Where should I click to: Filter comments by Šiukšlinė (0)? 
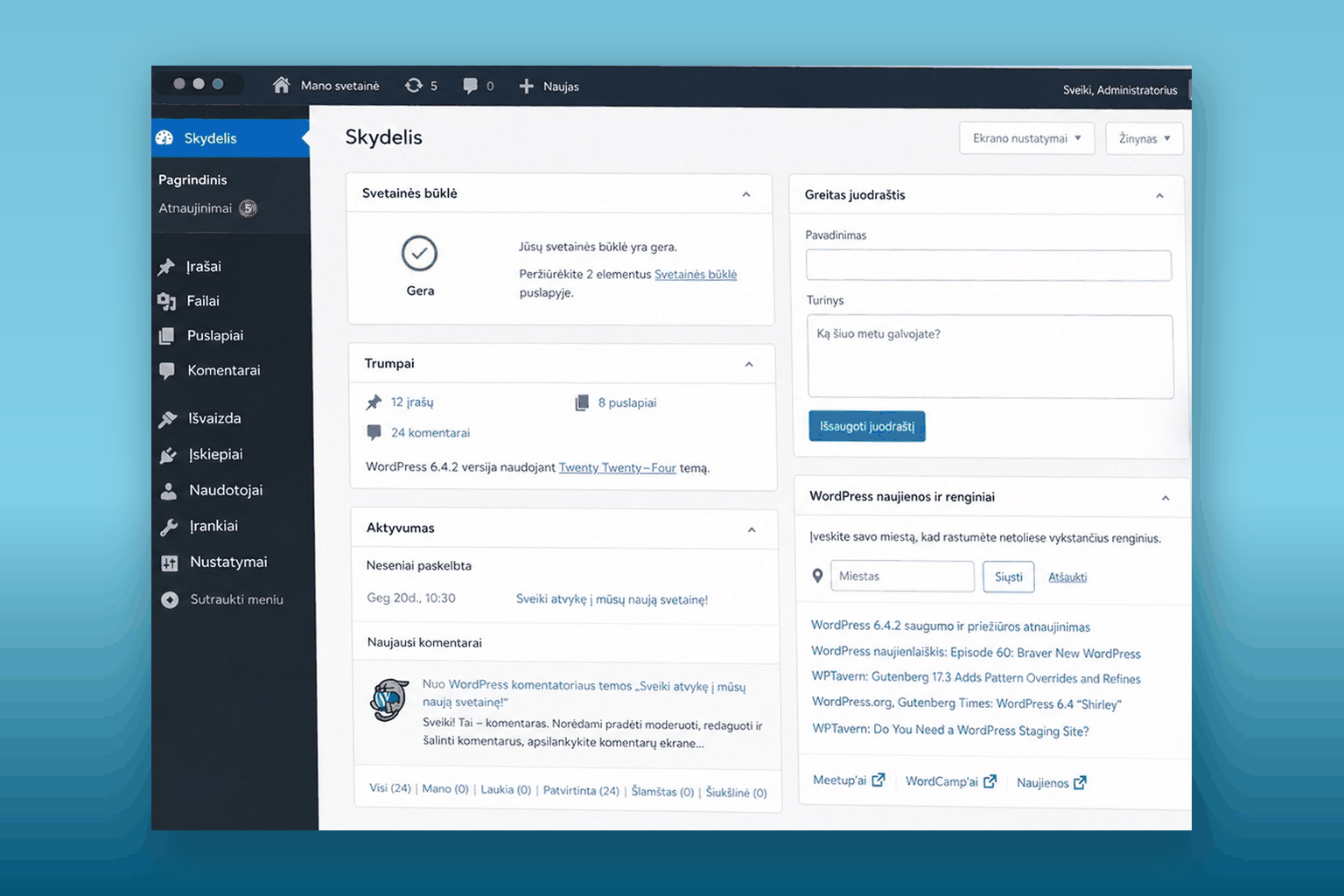click(x=736, y=792)
